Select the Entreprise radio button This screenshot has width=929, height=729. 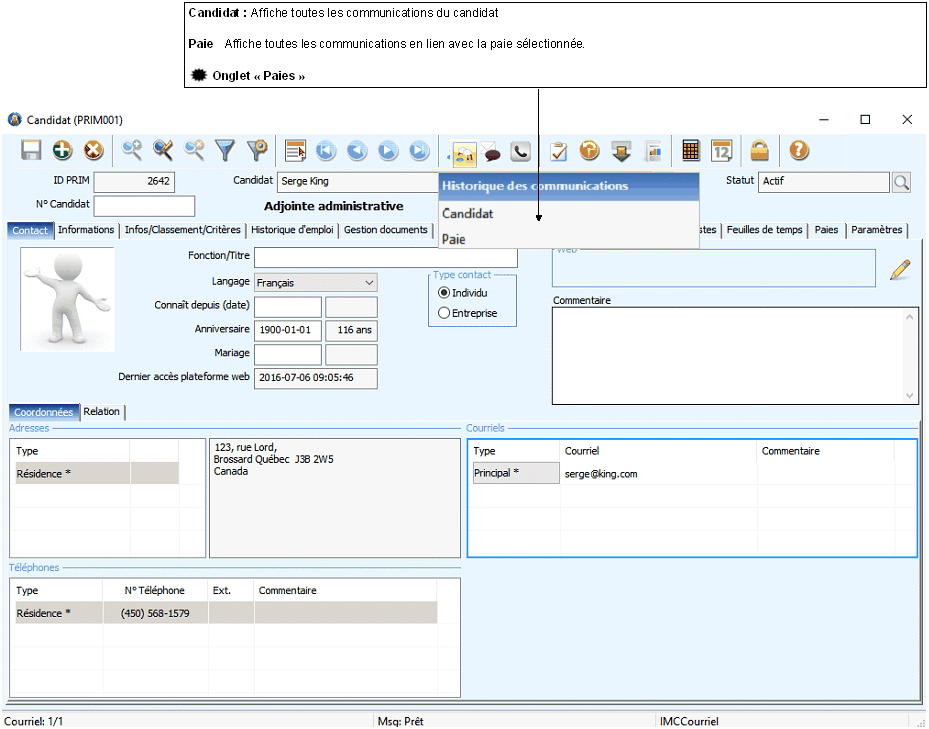pos(444,313)
